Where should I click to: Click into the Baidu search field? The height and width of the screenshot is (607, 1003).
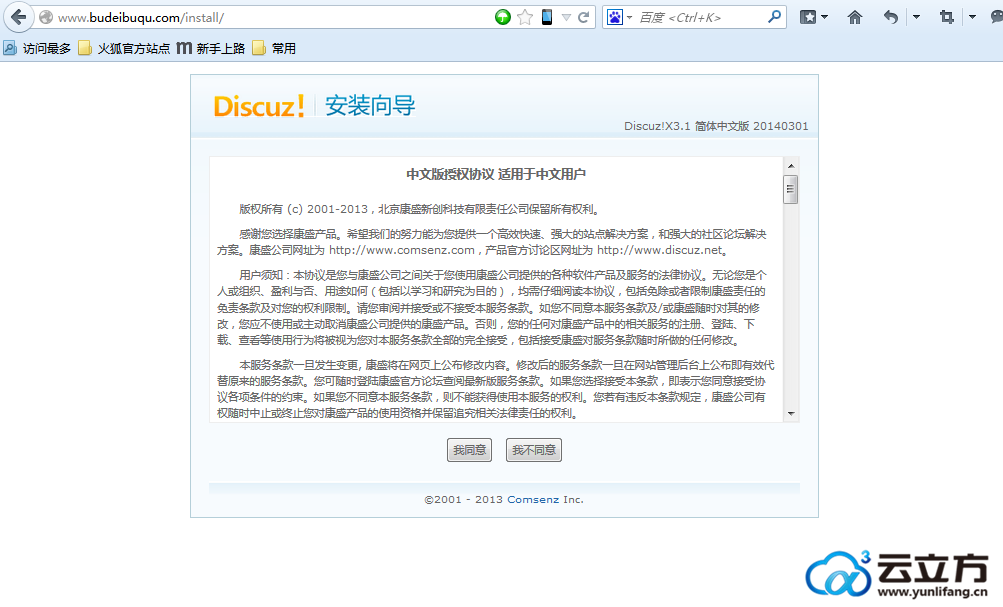pos(701,17)
